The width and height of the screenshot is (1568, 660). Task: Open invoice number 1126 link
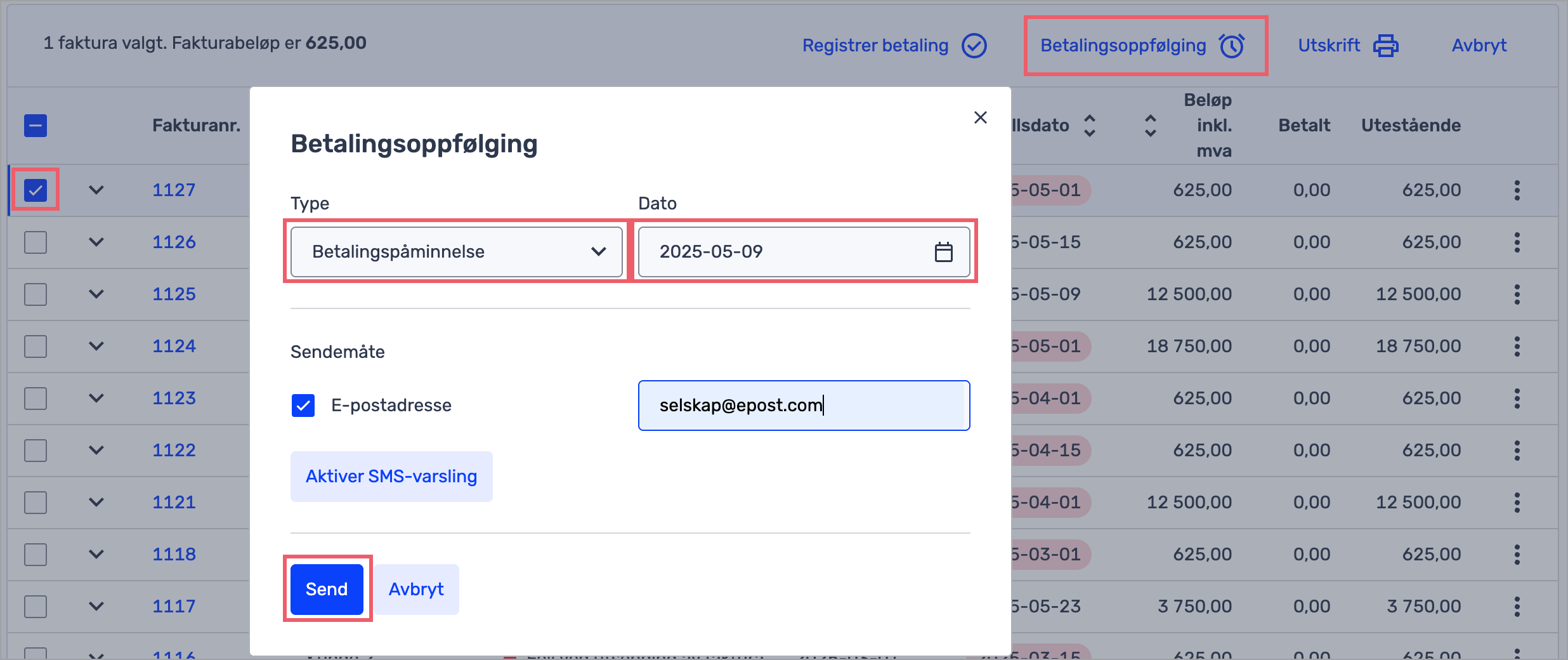174,242
